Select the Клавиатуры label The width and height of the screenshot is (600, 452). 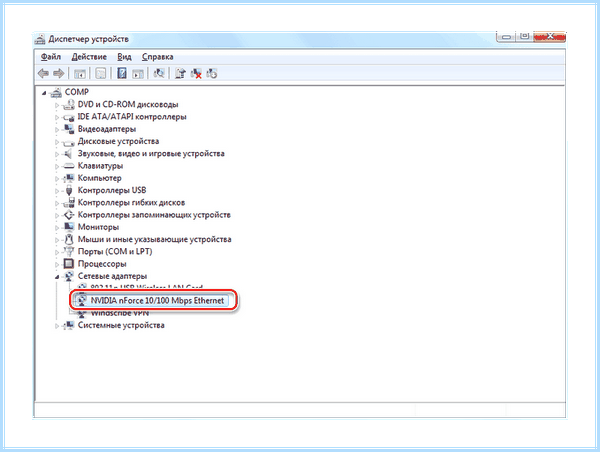100,166
